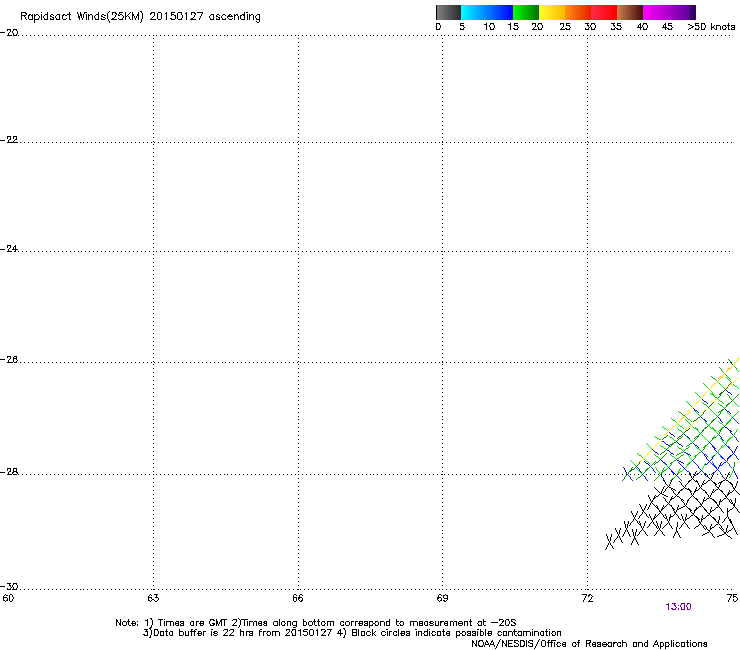
Task: Click the '66' longitude axis label
Action: coord(298,599)
